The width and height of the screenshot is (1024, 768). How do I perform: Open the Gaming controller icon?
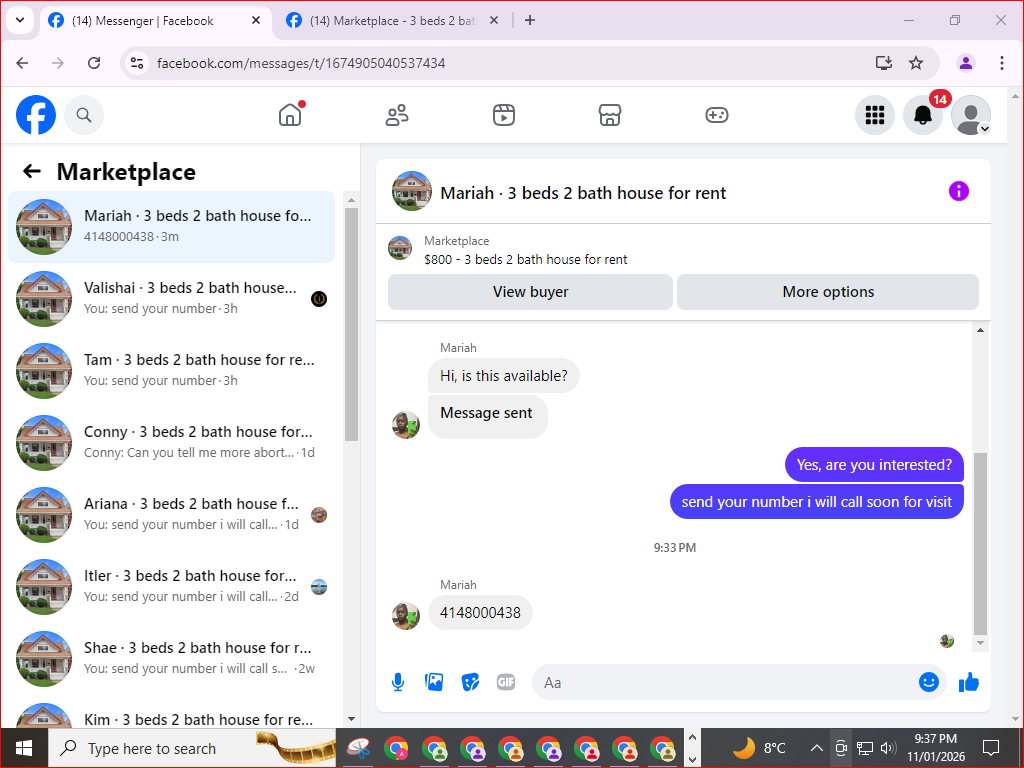pos(716,115)
